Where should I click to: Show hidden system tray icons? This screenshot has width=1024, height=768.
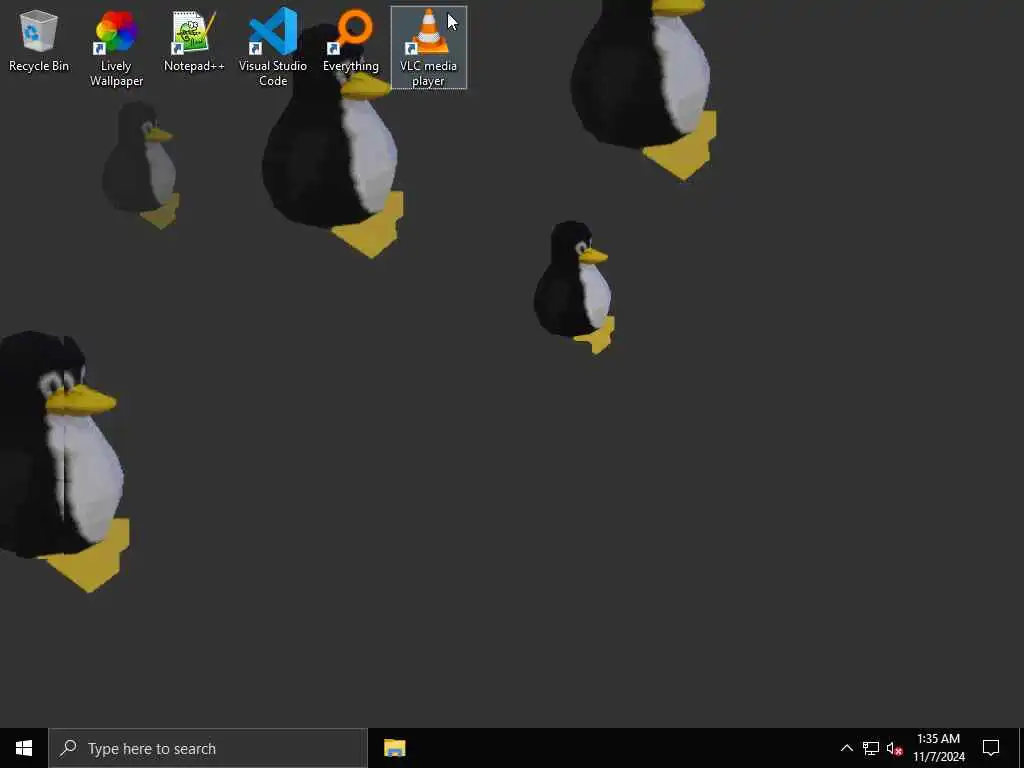[x=846, y=748]
